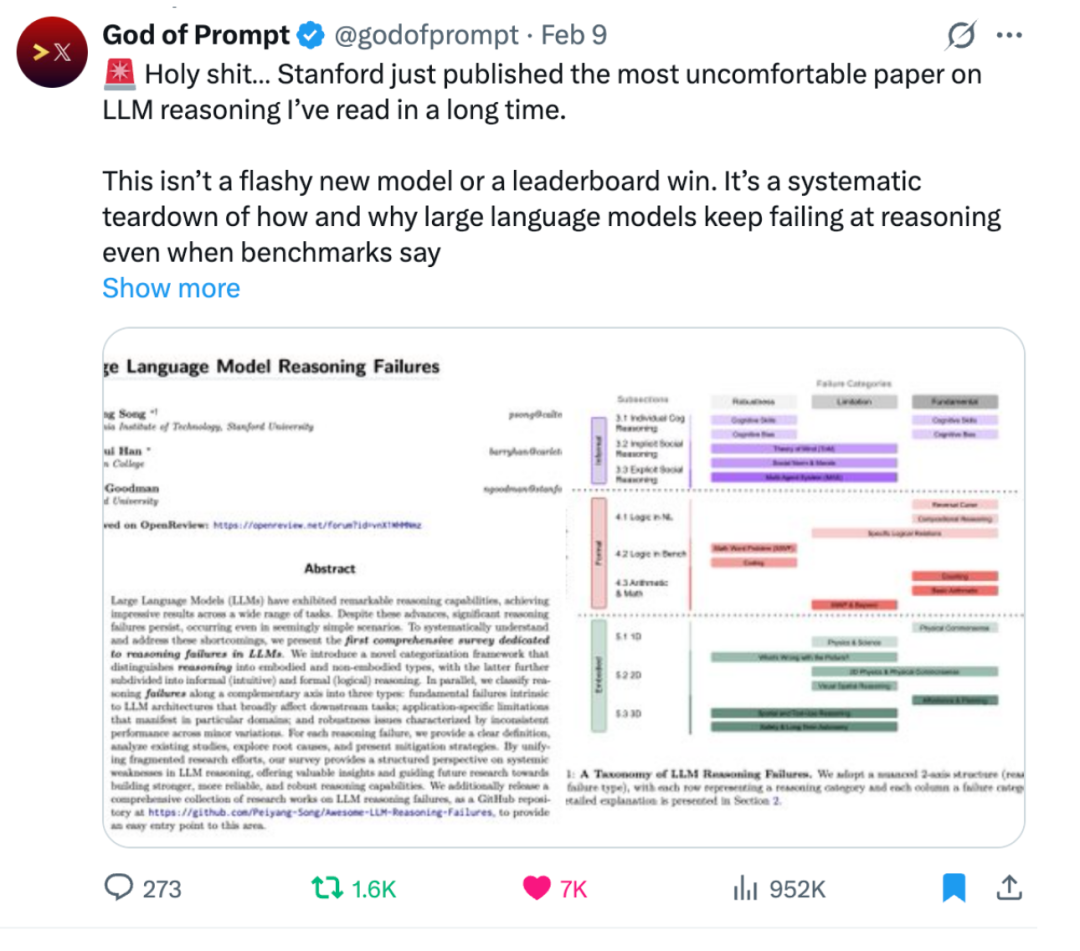This screenshot has height=951, width=1080.
Task: Open the attached paper image
Action: point(563,587)
